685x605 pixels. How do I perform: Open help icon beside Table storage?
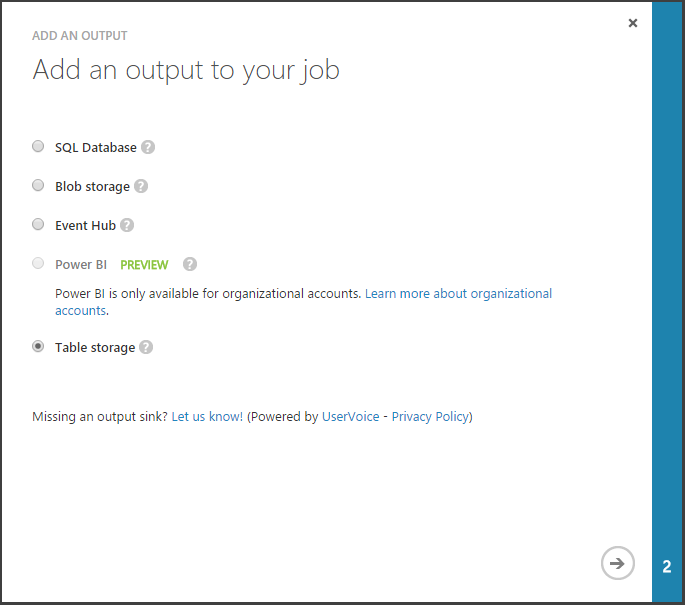[x=146, y=347]
